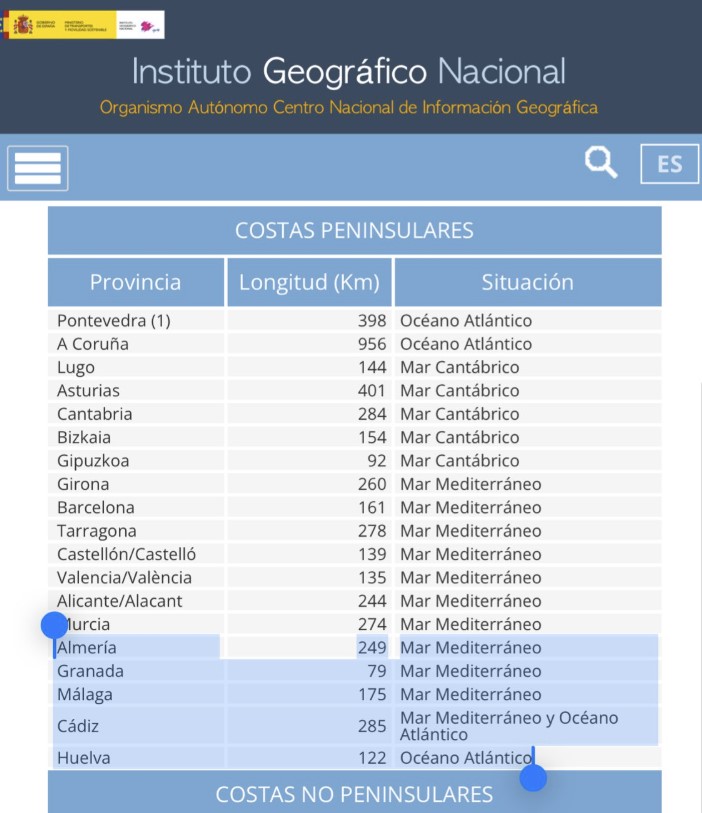
Task: Sort the table by Provincia header
Action: click(x=135, y=282)
